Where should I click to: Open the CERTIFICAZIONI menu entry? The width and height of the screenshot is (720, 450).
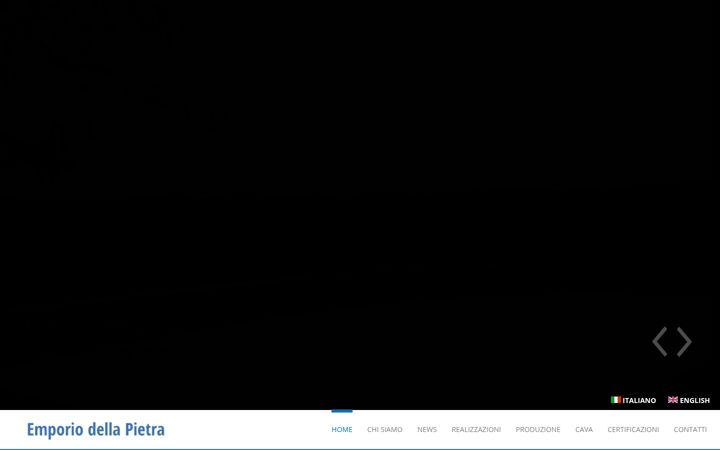tap(633, 429)
